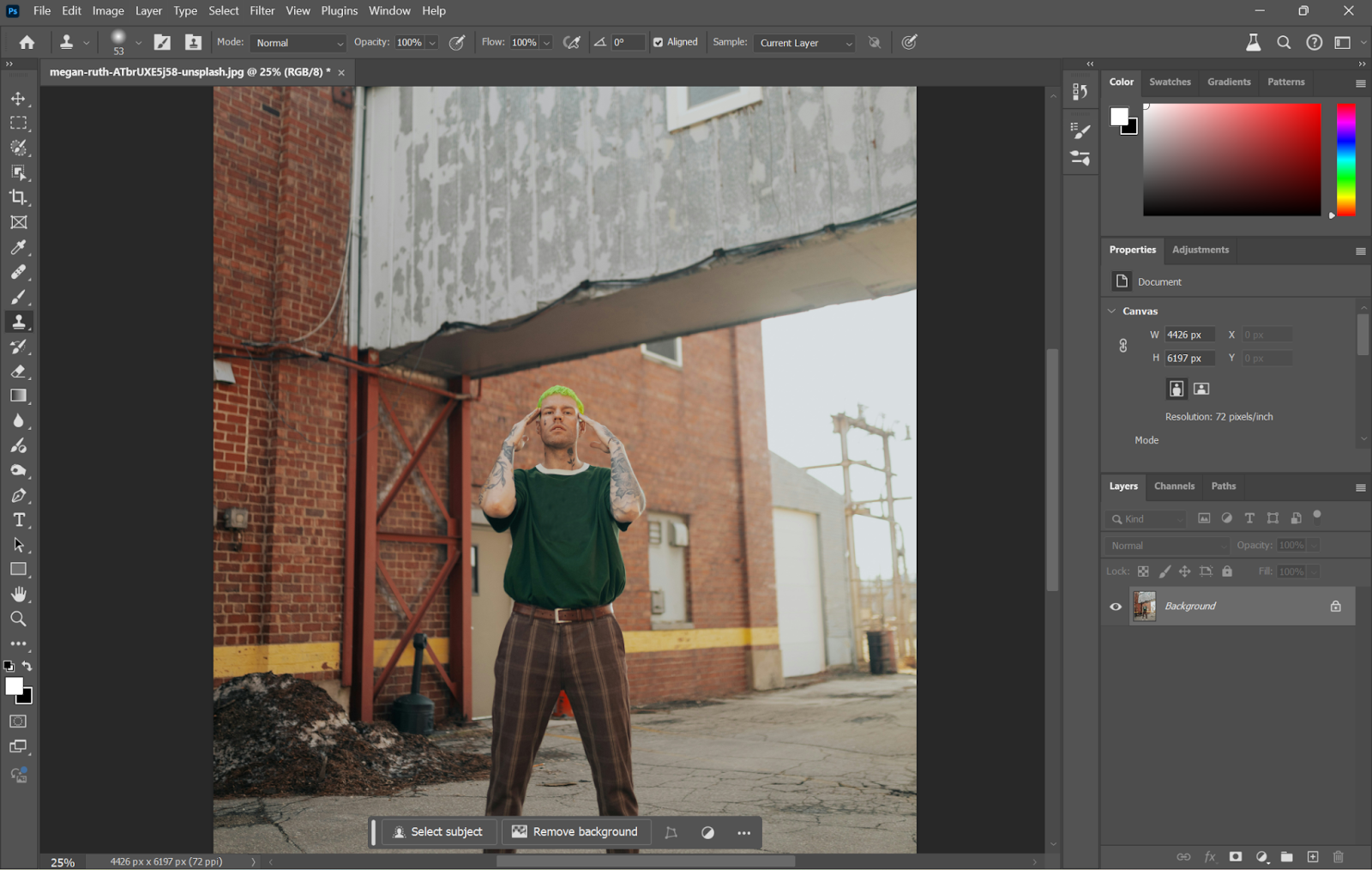
Task: Select the Clone Stamp tool in toolbar
Action: (18, 322)
